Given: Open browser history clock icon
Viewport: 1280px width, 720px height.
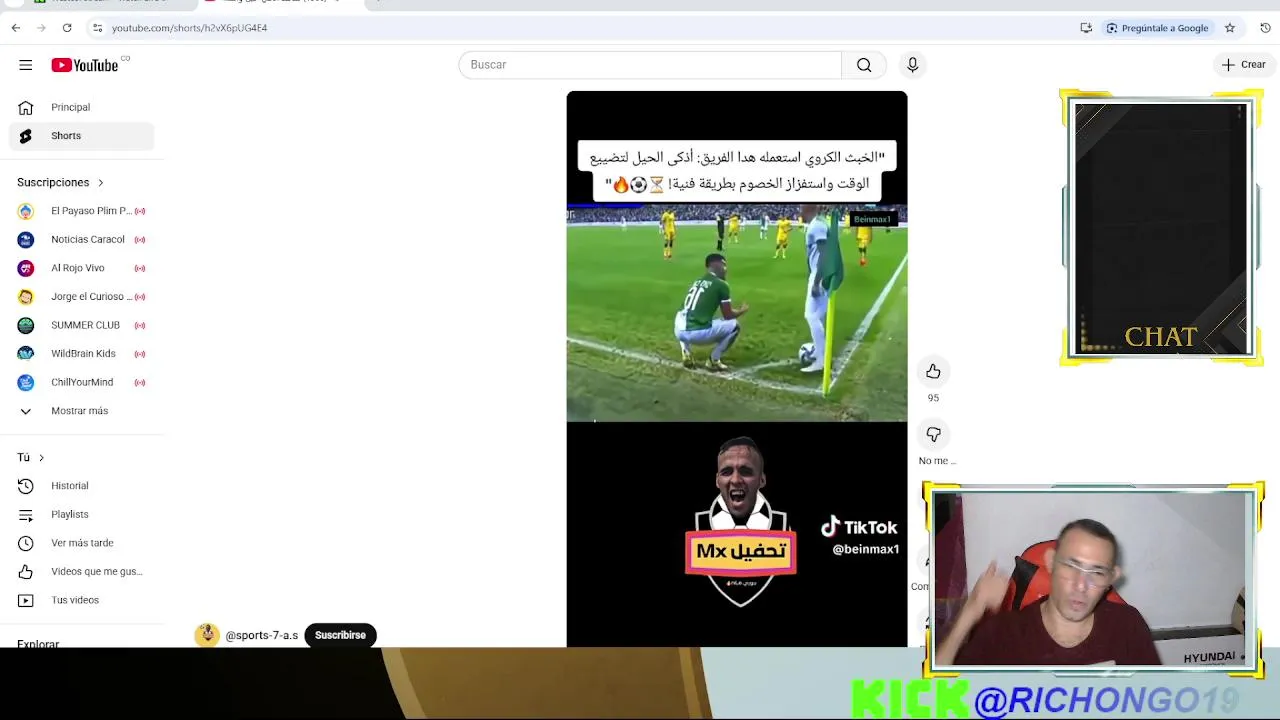Looking at the screenshot, I should (1265, 28).
